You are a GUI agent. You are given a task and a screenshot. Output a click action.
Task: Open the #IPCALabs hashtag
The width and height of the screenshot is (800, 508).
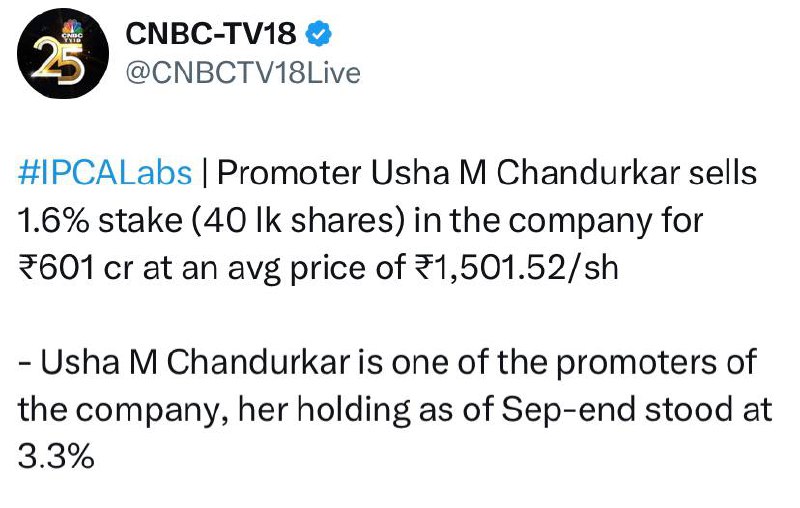(105, 173)
